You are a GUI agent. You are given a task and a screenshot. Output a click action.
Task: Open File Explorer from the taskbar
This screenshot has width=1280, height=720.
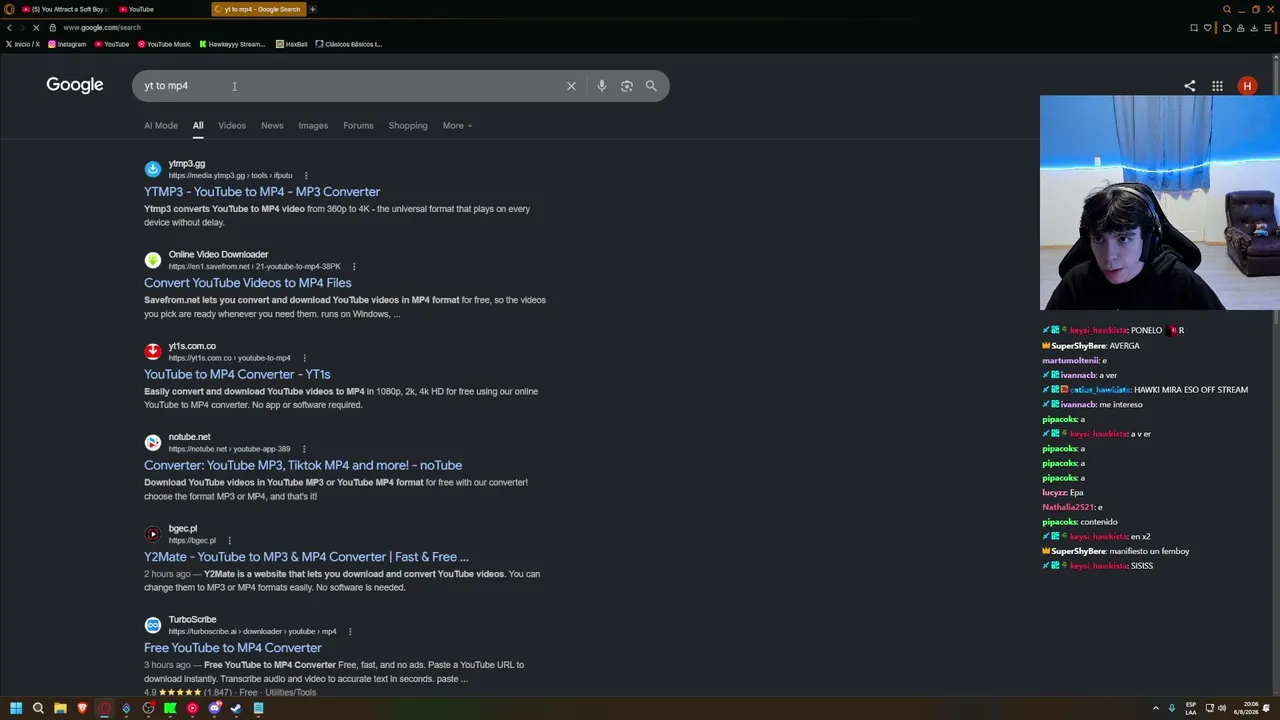60,708
